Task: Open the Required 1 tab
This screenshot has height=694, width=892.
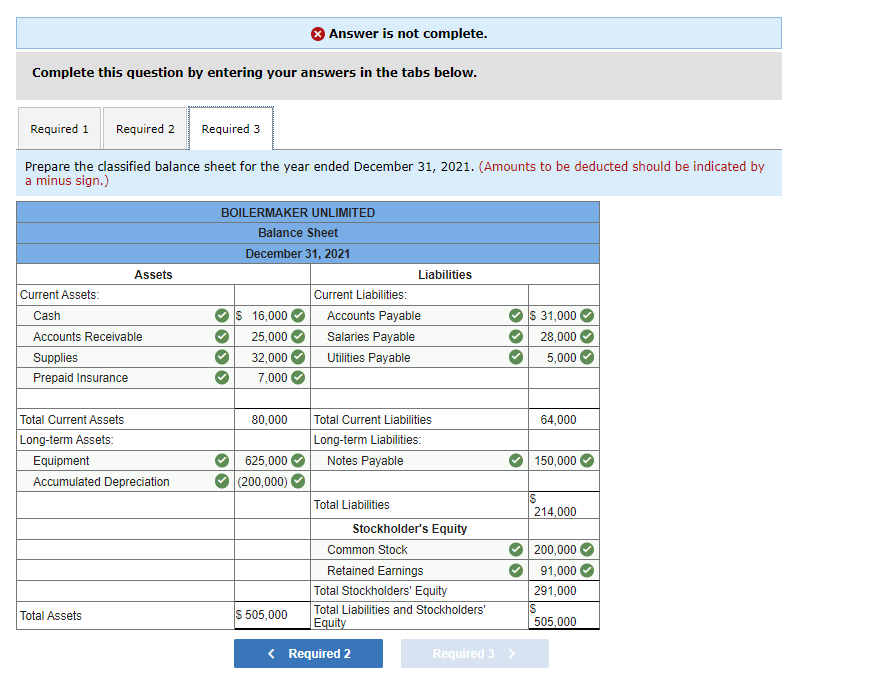Action: (59, 129)
